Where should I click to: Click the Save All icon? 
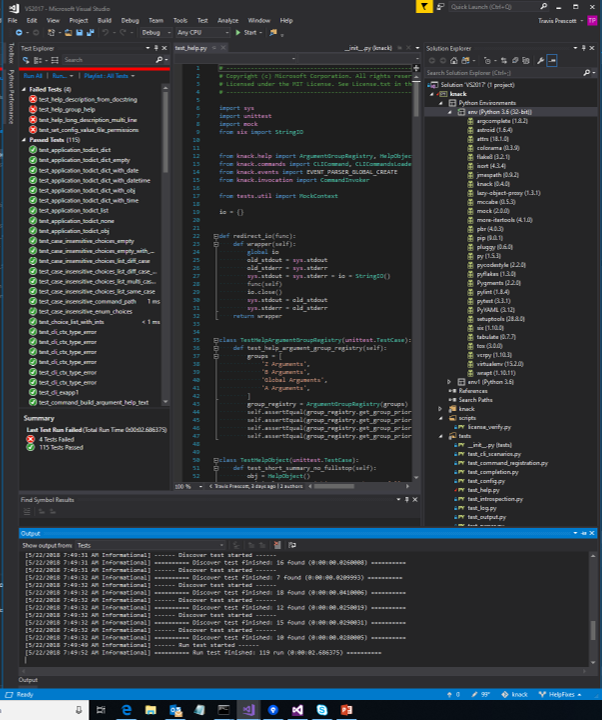point(90,33)
